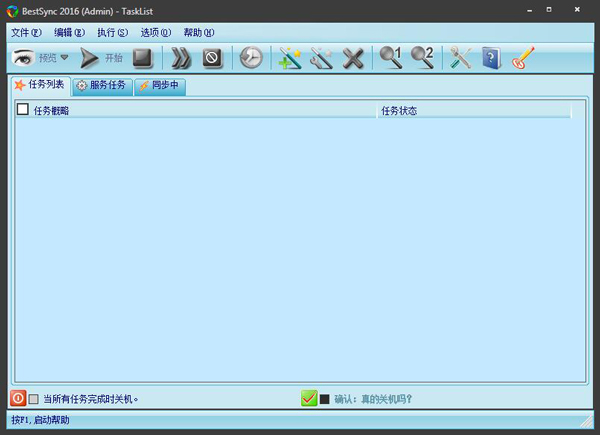Switch to the 任务列表 tab
The width and height of the screenshot is (600, 435).
coord(40,85)
